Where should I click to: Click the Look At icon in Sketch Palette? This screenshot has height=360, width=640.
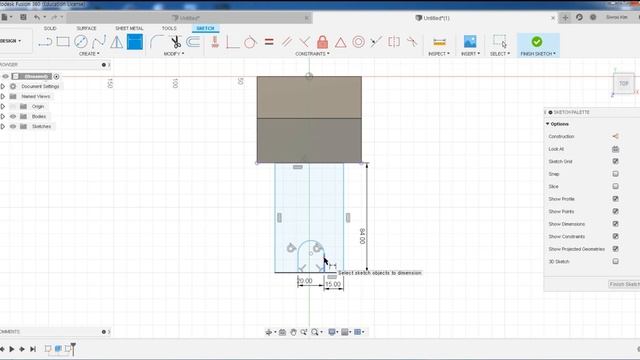coord(616,149)
